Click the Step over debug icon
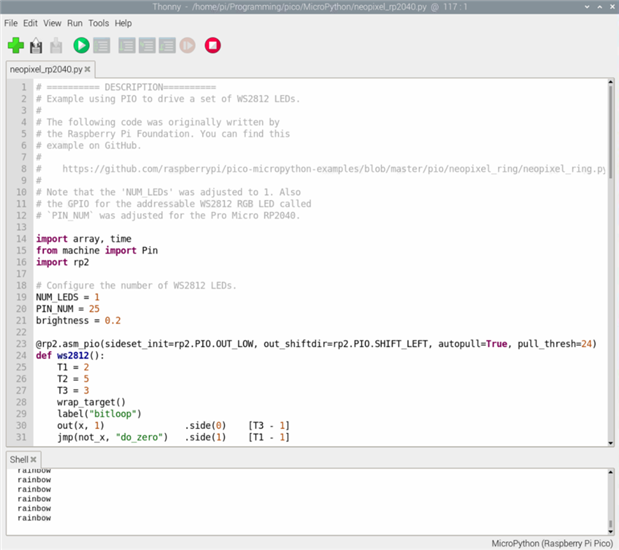The image size is (619, 550). click(x=127, y=45)
